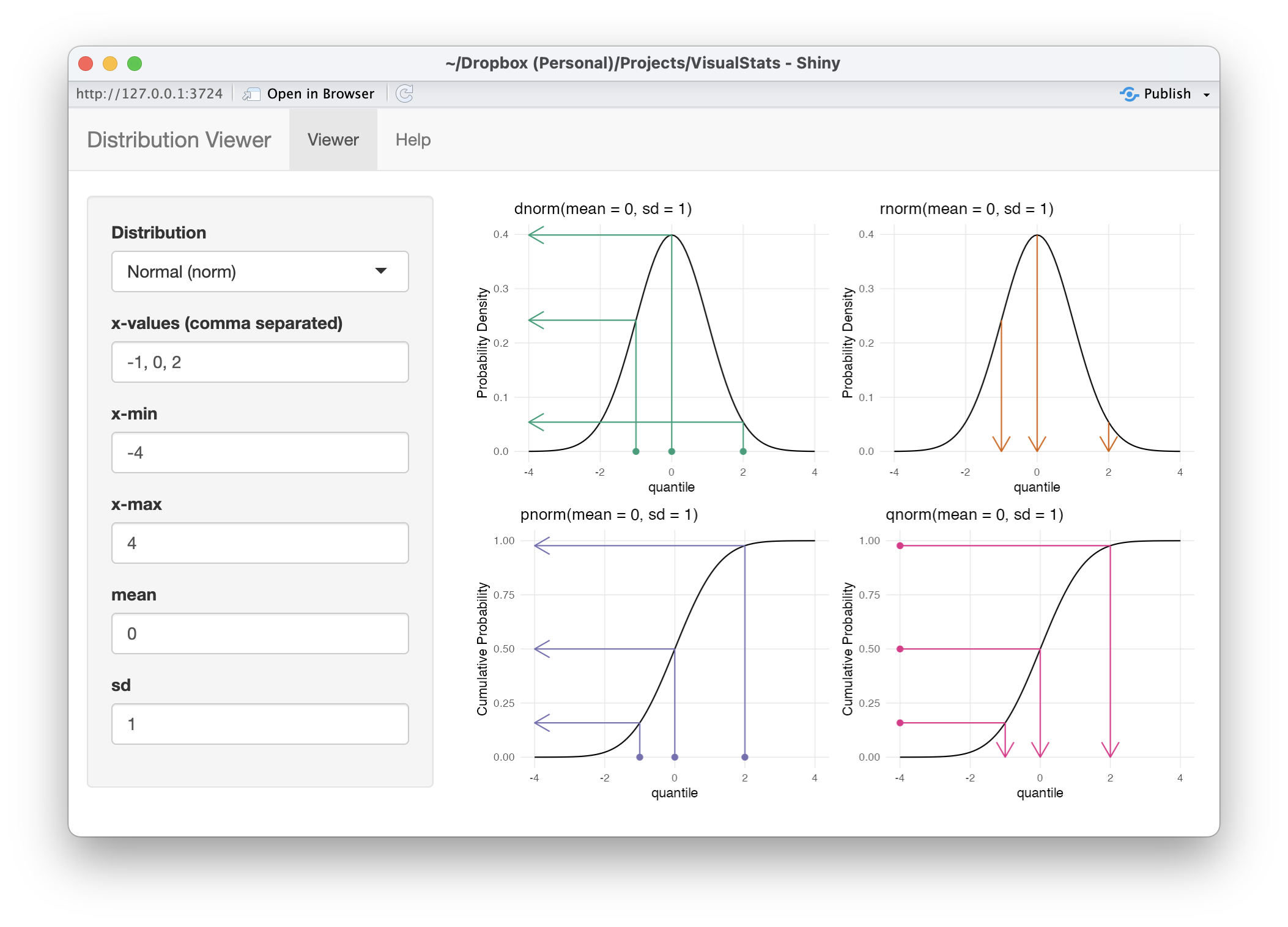Open the Distribution dropdown arrow

[381, 271]
